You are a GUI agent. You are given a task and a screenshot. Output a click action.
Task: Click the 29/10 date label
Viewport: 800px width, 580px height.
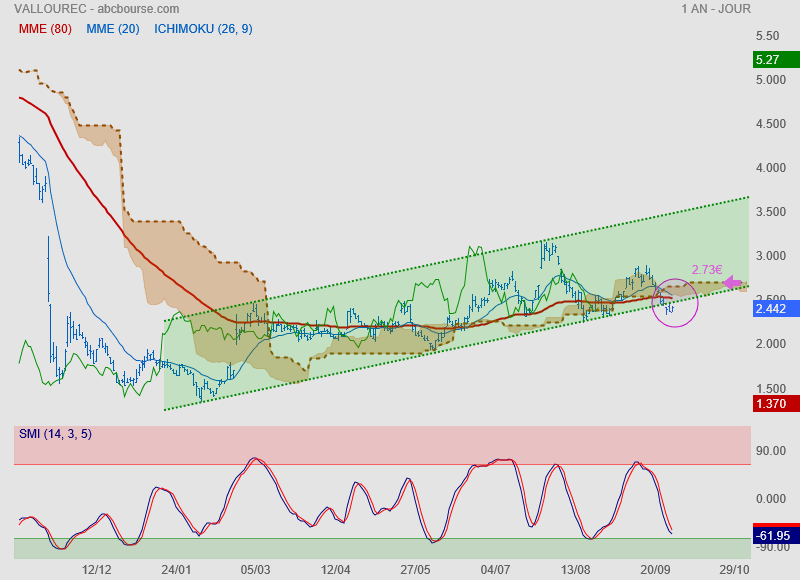(735, 570)
